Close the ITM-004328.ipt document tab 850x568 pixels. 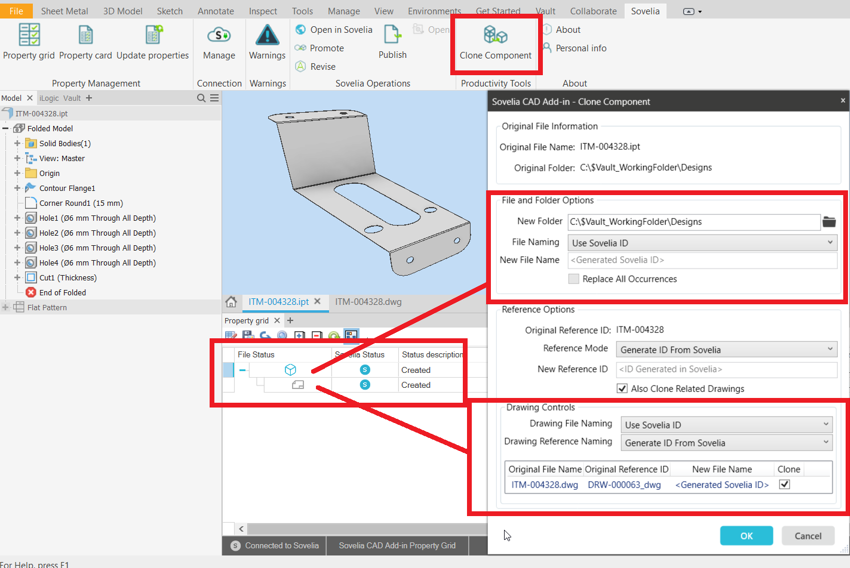coord(318,301)
